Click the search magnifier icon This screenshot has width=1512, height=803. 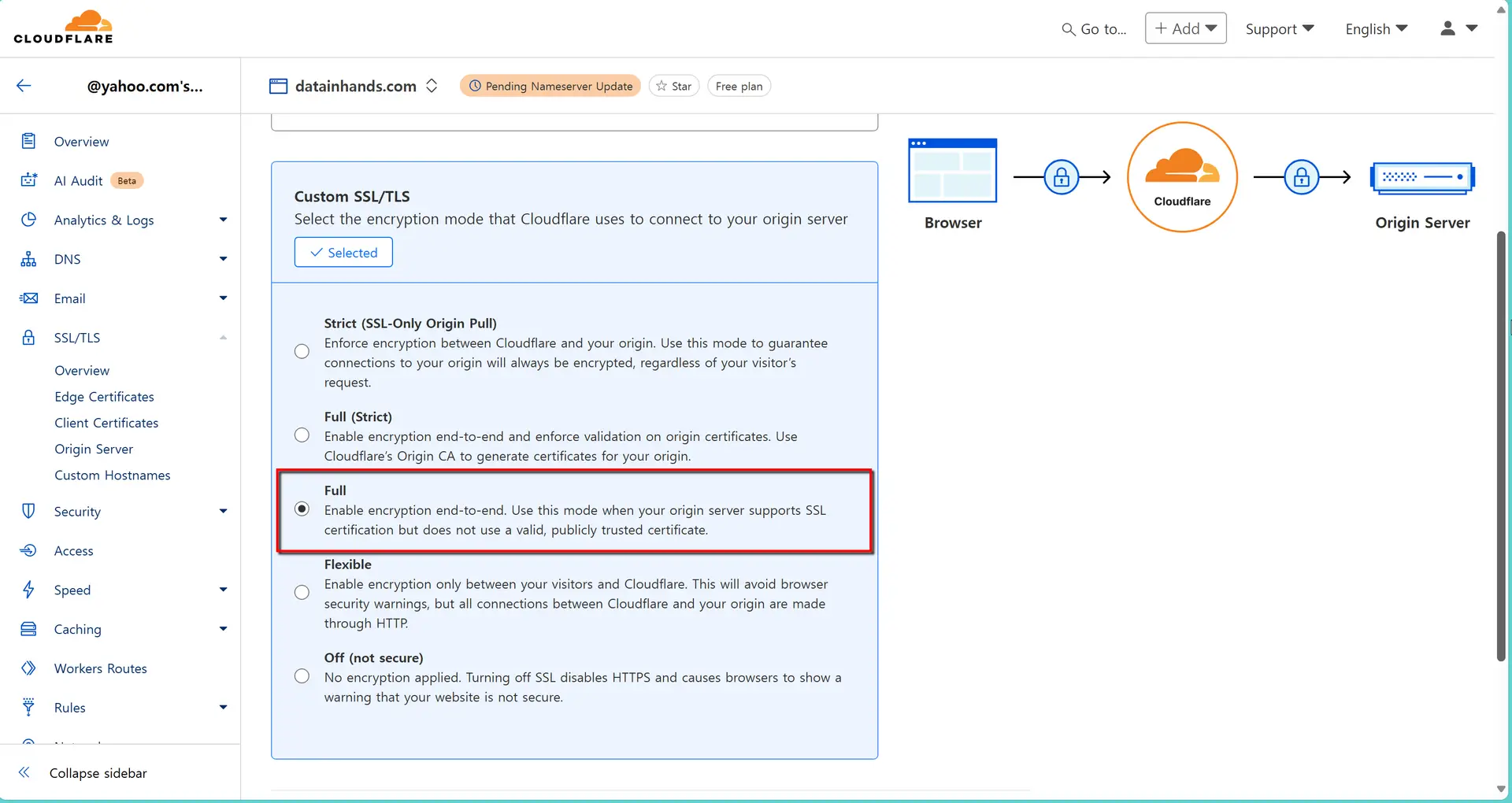click(x=1069, y=28)
